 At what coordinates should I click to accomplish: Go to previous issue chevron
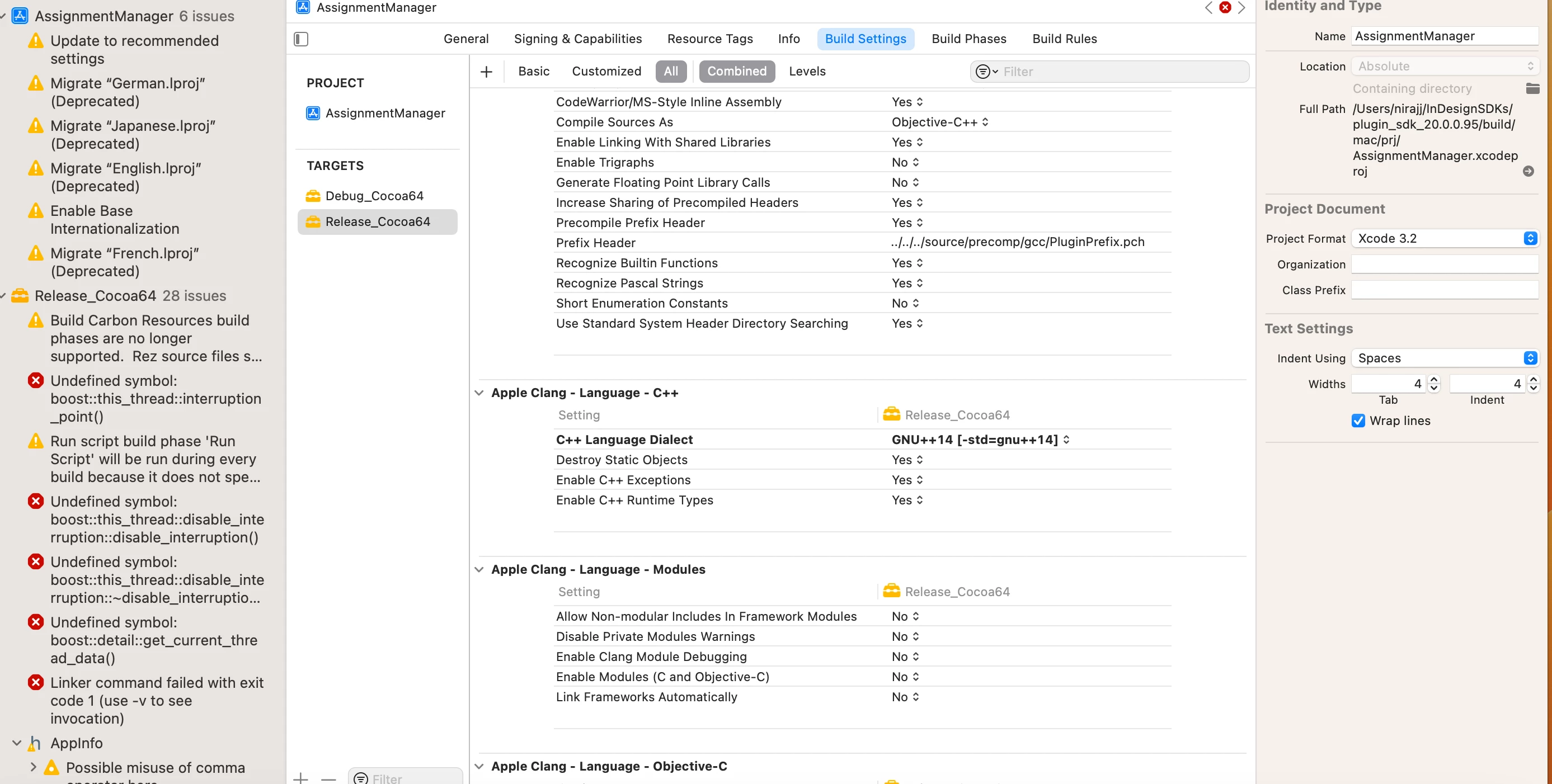pos(1208,7)
